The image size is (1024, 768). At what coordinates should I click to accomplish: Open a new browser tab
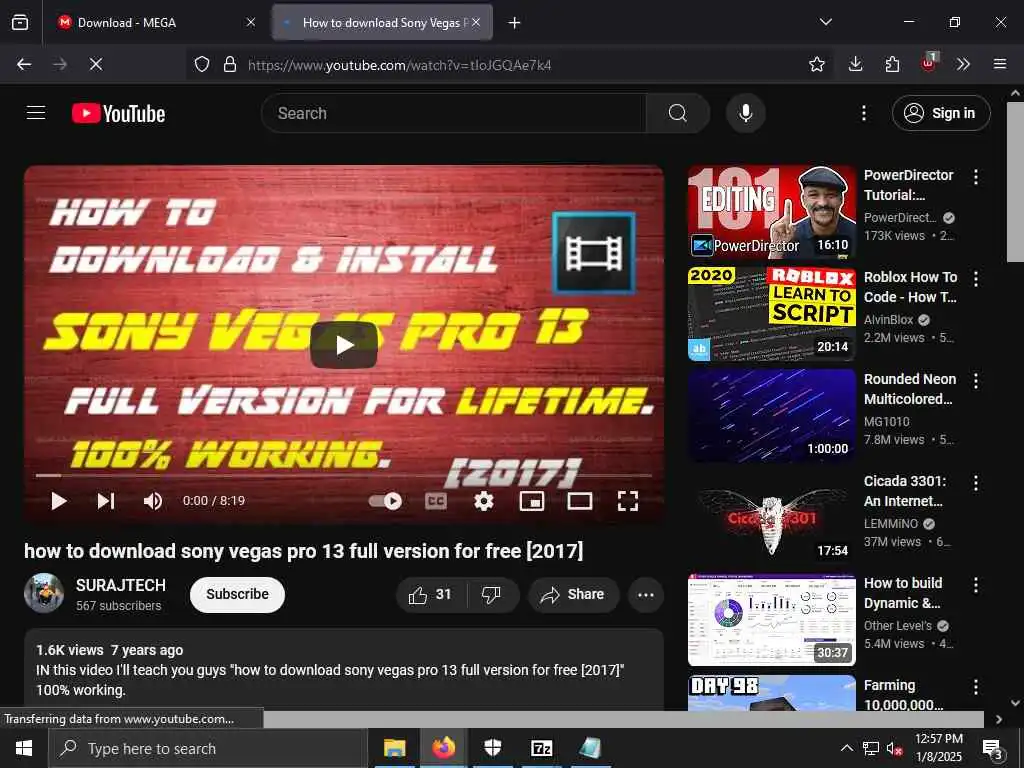[515, 23]
